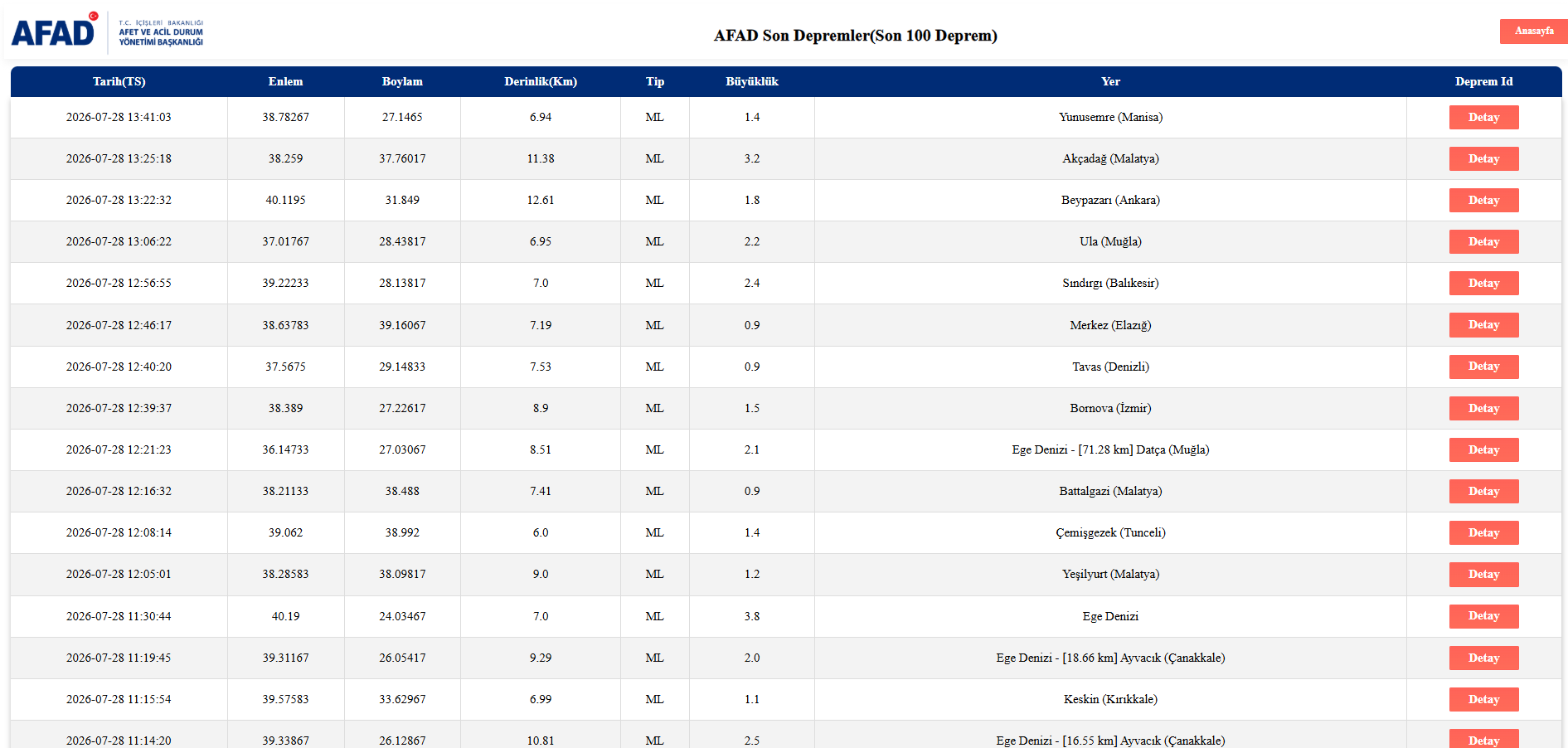Image resolution: width=1568 pixels, height=748 pixels.
Task: Select the Keskin (Kırıkkale) location cell
Action: 1110,699
